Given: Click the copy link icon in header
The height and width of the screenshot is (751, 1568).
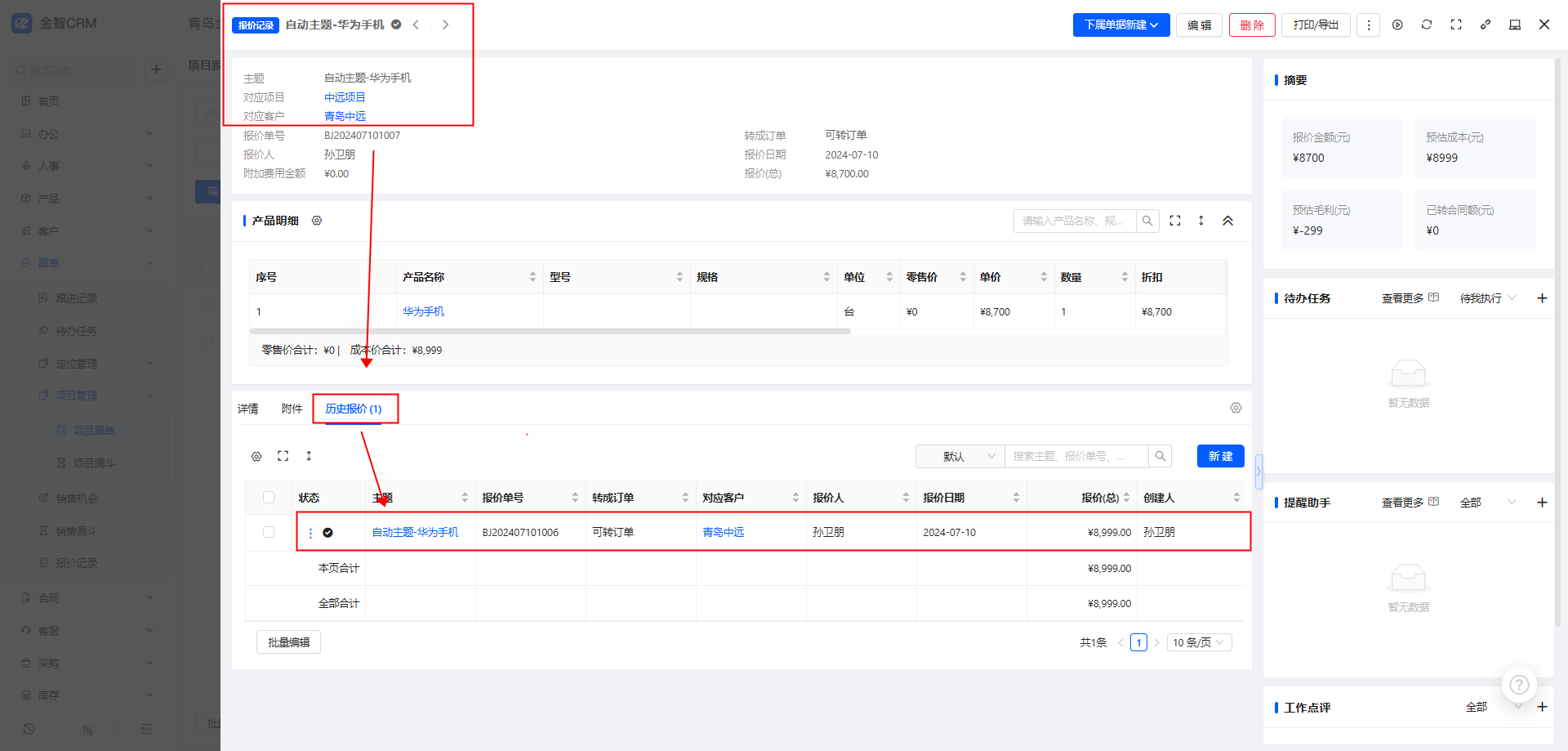Looking at the screenshot, I should 1486,25.
